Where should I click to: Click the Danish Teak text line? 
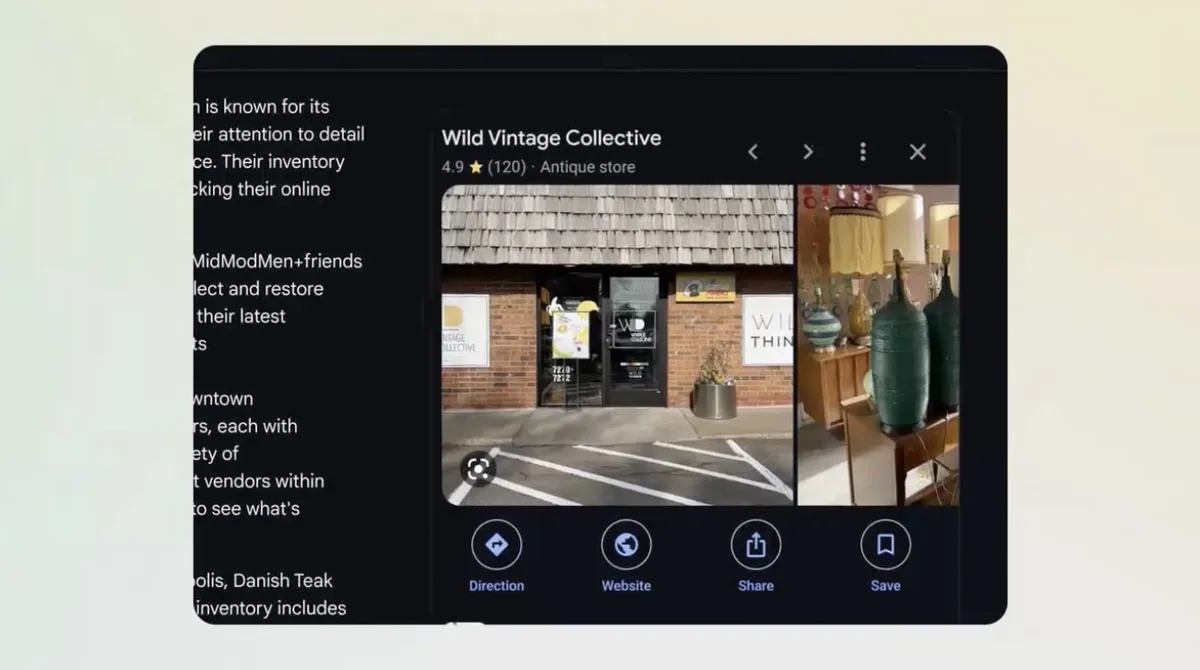coord(264,580)
